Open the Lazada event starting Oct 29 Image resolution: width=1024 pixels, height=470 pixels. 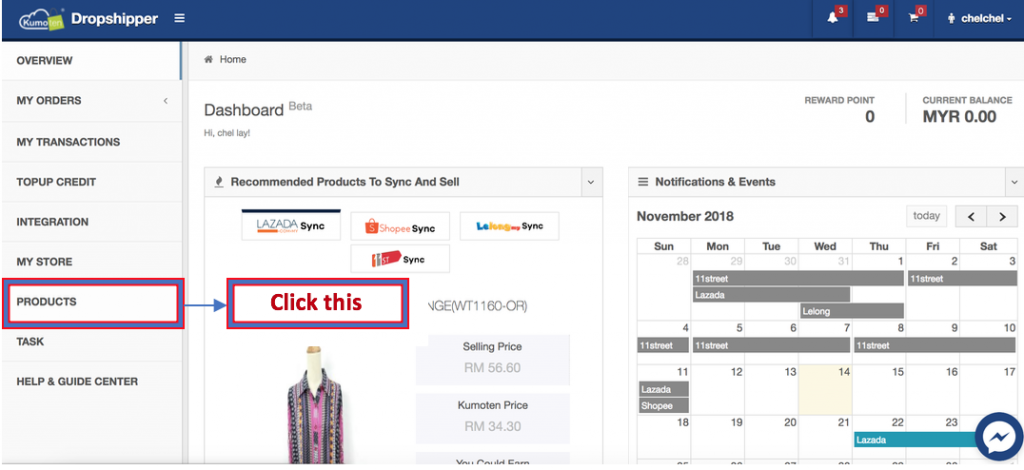pyautogui.click(x=771, y=295)
